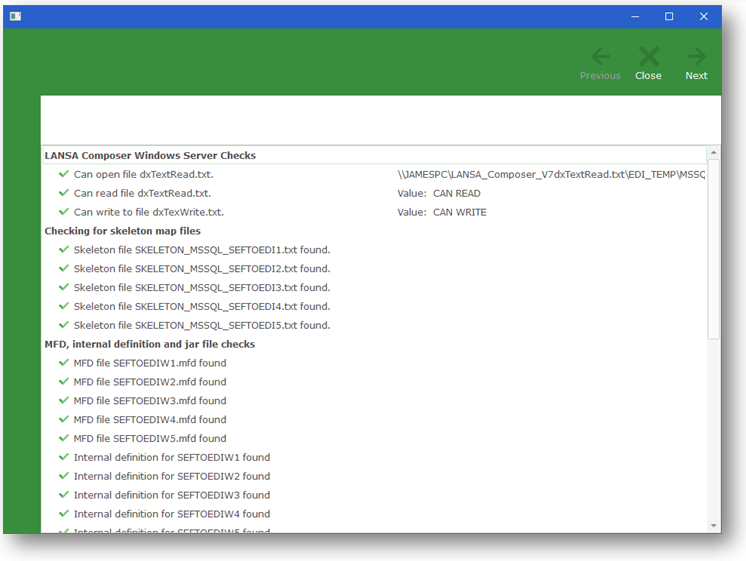The height and width of the screenshot is (561, 746).
Task: Click the Close X icon in green header
Action: pyautogui.click(x=649, y=56)
